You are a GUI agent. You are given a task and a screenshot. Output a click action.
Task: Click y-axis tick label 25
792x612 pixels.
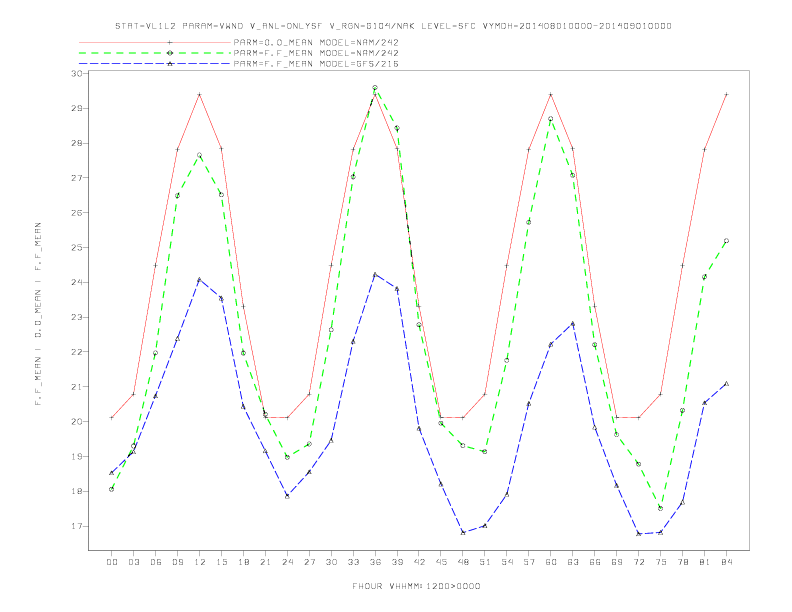pos(77,248)
